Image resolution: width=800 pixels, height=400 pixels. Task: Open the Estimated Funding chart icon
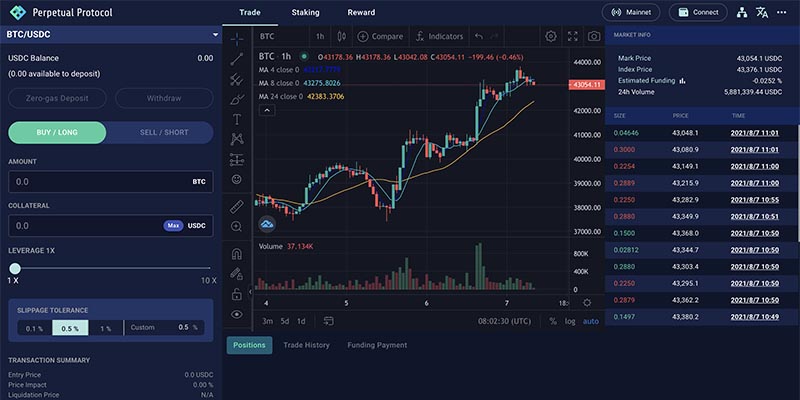pyautogui.click(x=683, y=81)
